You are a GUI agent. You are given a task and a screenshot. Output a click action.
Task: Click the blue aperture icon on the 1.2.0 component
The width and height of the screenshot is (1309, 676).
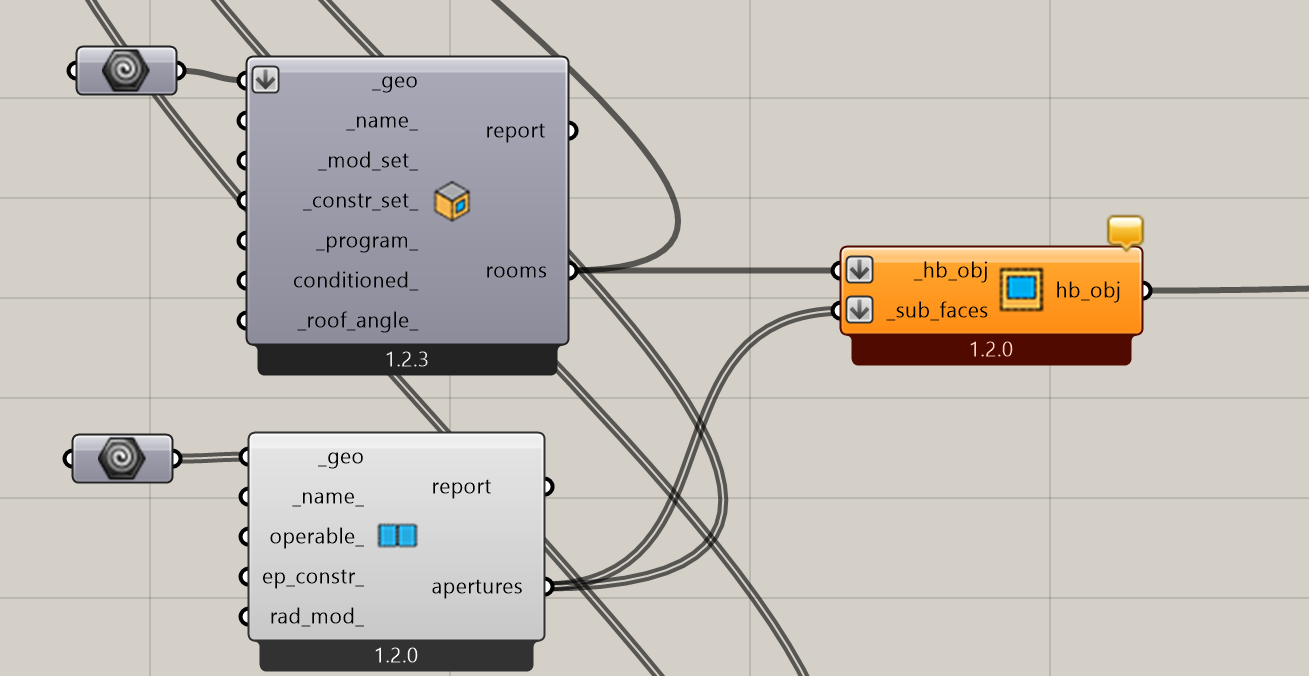pyautogui.click(x=397, y=536)
